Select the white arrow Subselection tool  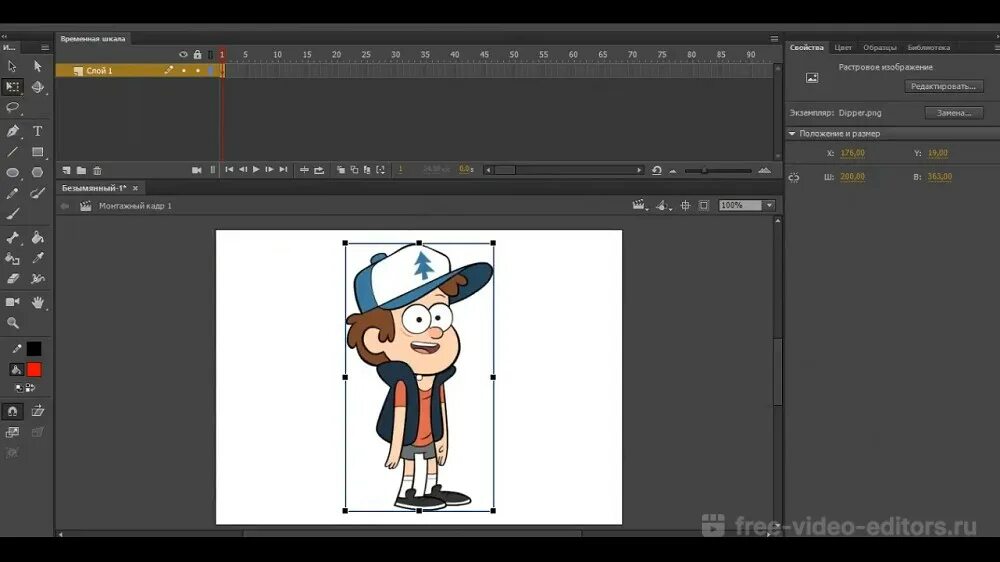point(38,66)
